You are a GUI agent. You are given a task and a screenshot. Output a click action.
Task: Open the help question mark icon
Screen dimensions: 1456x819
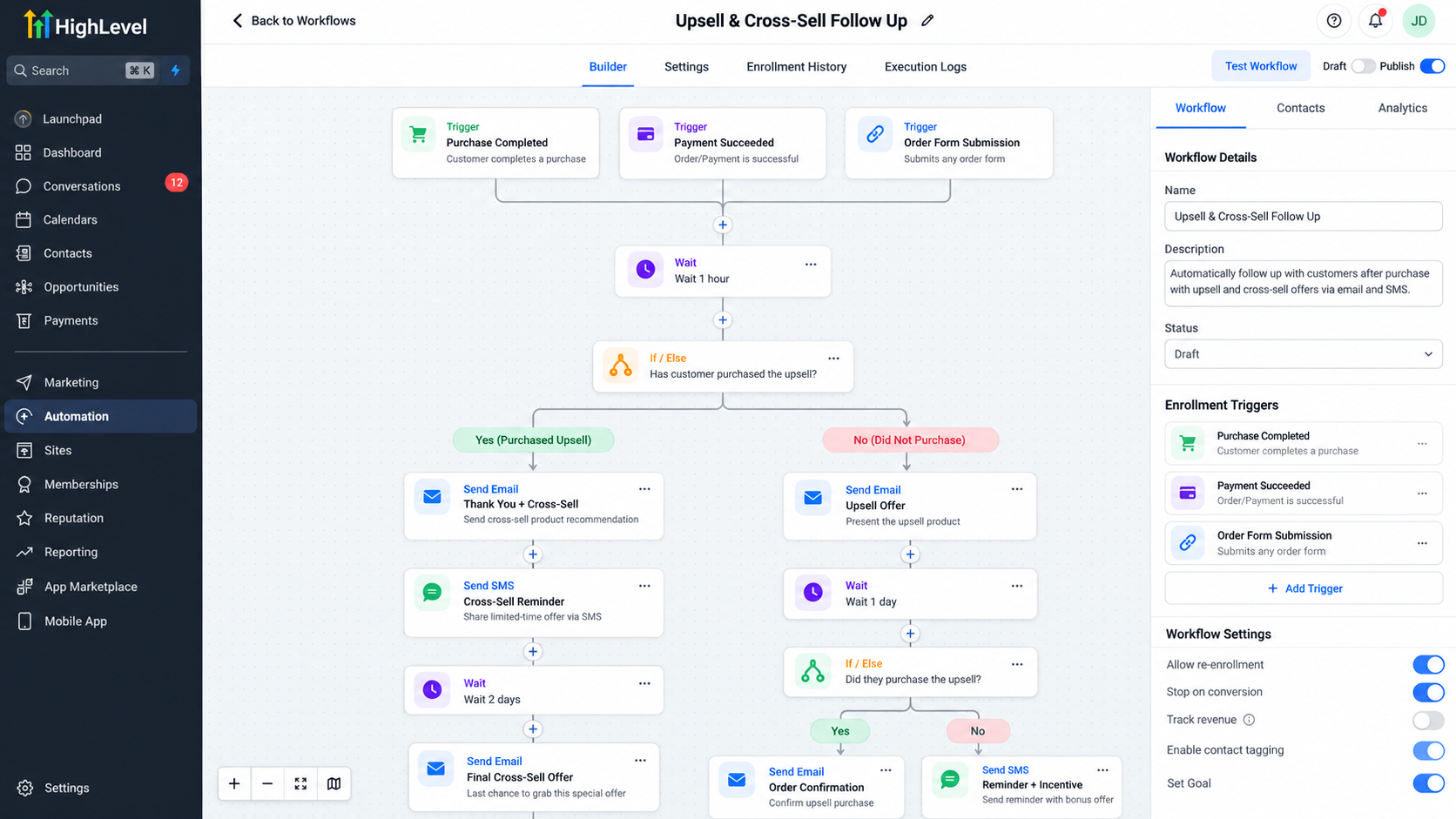pyautogui.click(x=1334, y=21)
